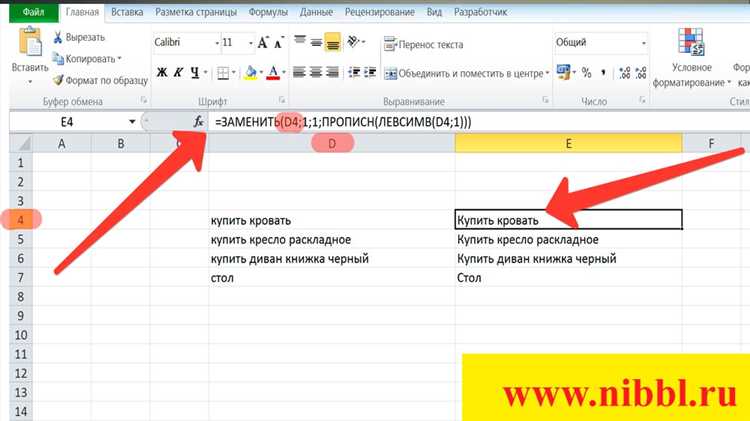Open Буфер обмена dialog launcher
The height and width of the screenshot is (421, 750).
click(143, 100)
